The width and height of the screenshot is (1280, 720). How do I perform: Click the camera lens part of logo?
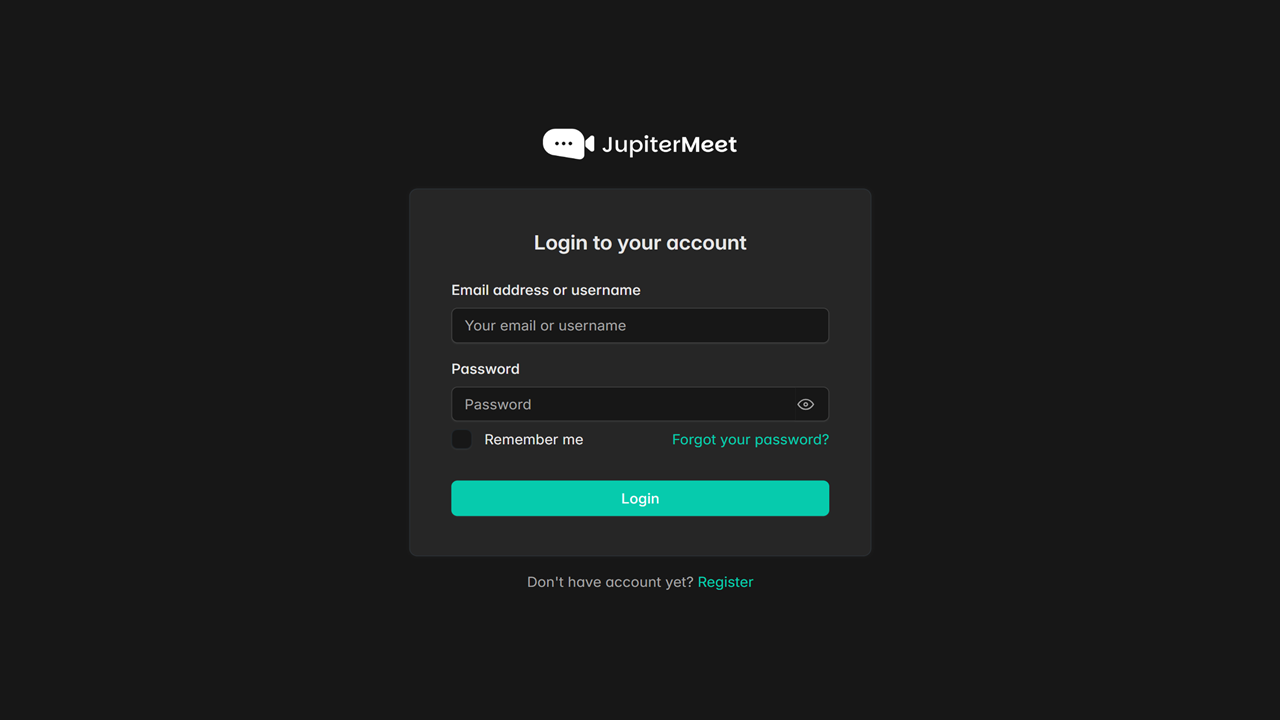590,144
